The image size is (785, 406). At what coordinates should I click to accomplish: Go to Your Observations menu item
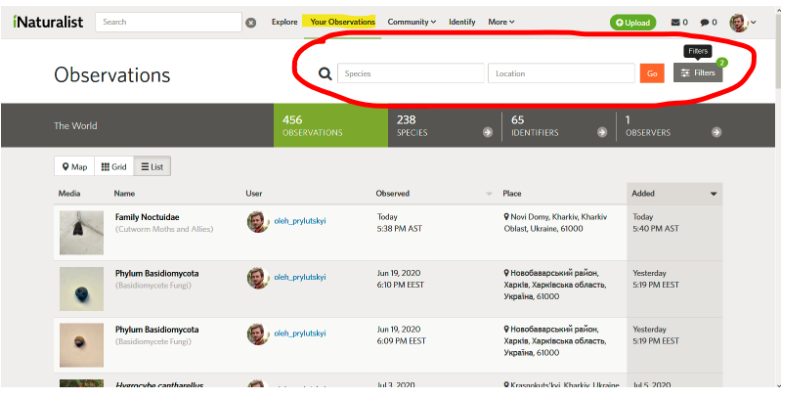[342, 22]
